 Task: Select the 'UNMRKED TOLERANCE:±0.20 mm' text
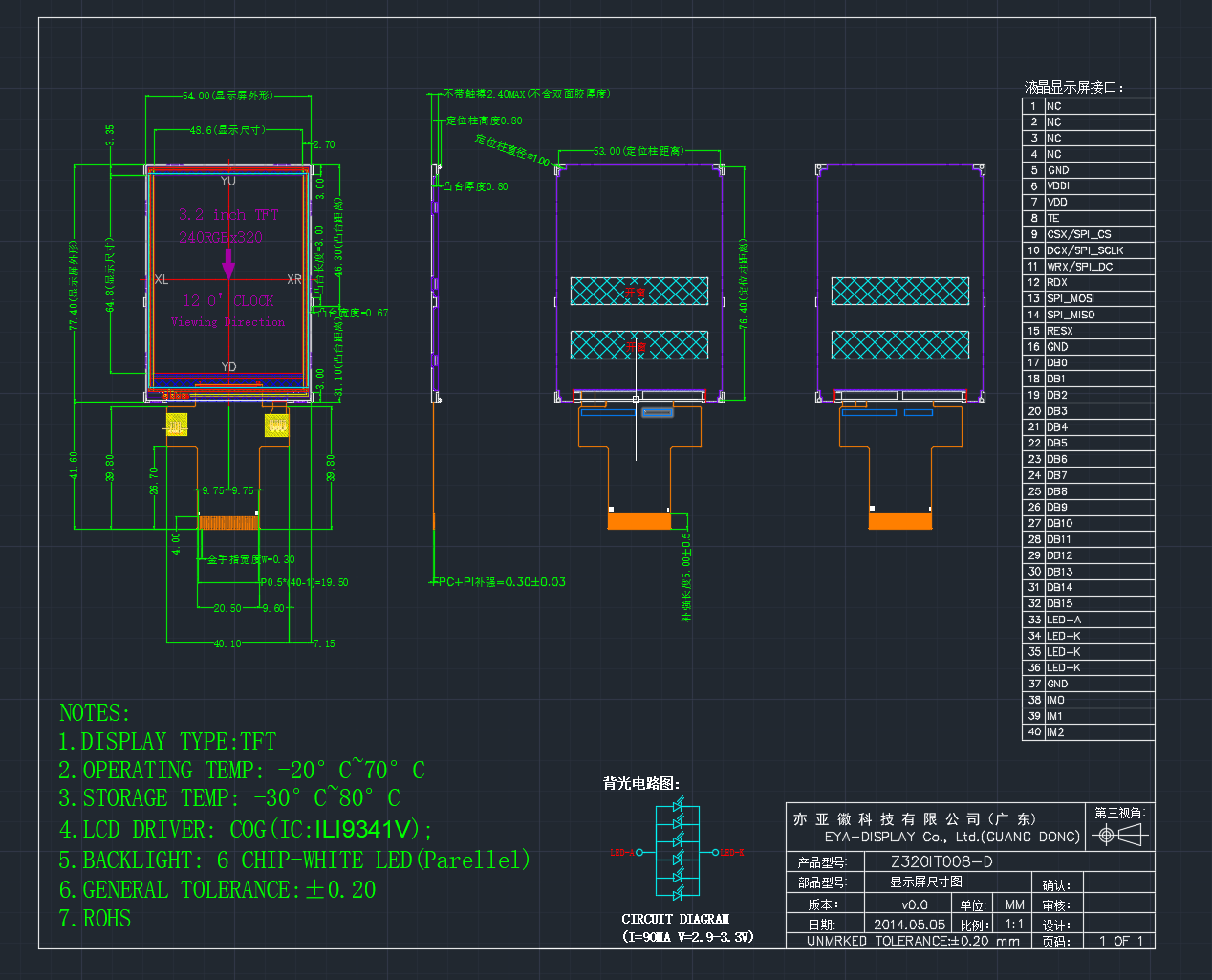pos(913,941)
